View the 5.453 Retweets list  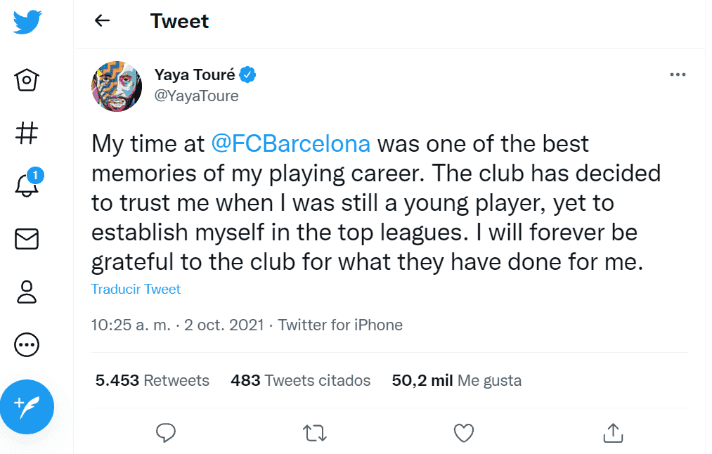click(x=152, y=380)
